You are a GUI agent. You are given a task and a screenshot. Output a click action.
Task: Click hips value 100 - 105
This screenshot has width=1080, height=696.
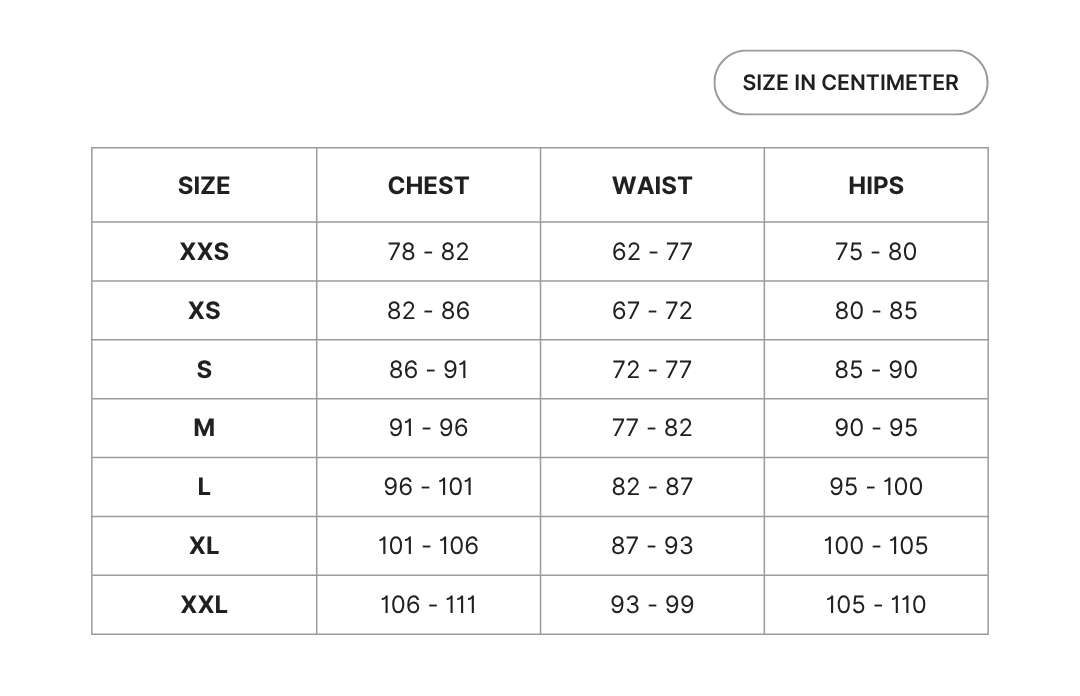pyautogui.click(x=876, y=546)
